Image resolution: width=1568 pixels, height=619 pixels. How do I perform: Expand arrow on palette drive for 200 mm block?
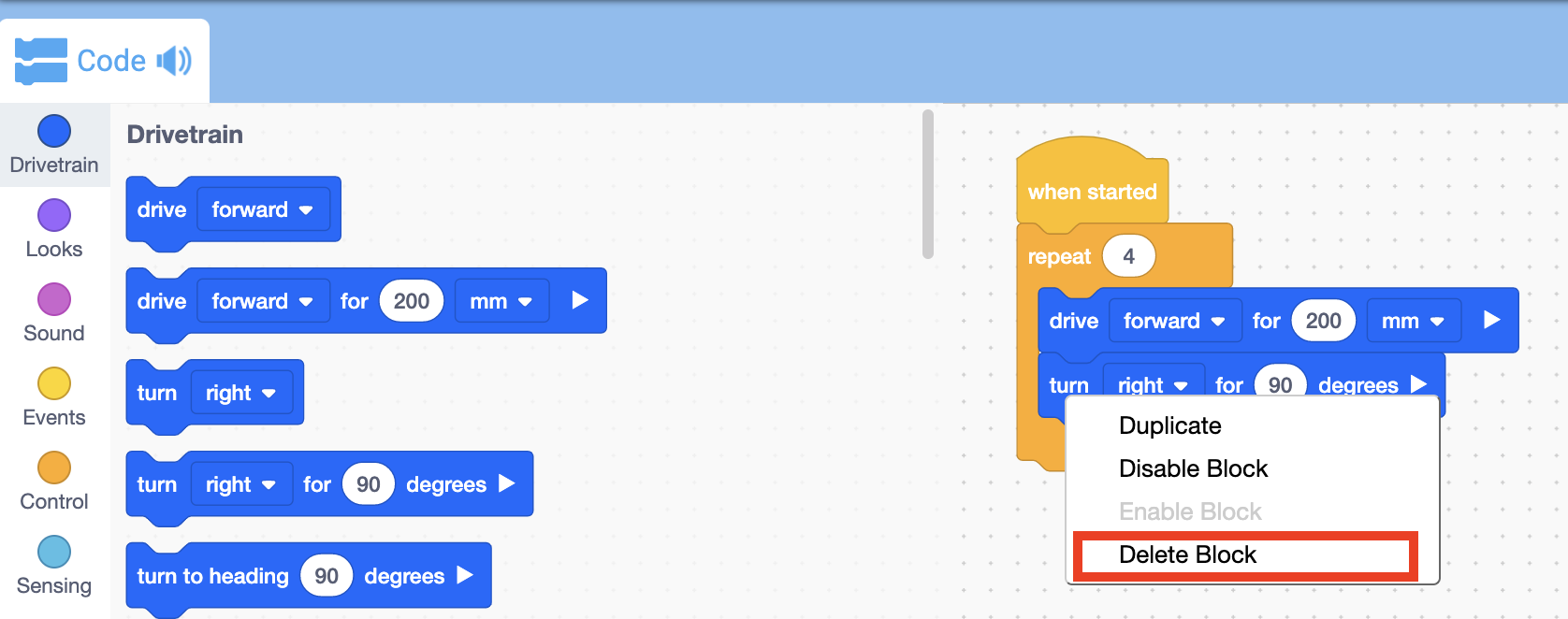click(x=580, y=300)
